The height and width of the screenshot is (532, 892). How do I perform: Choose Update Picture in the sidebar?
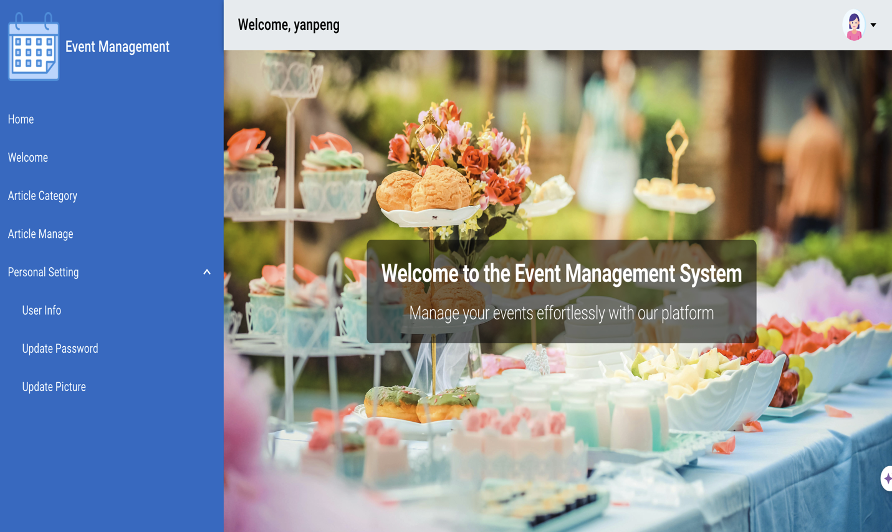point(54,387)
